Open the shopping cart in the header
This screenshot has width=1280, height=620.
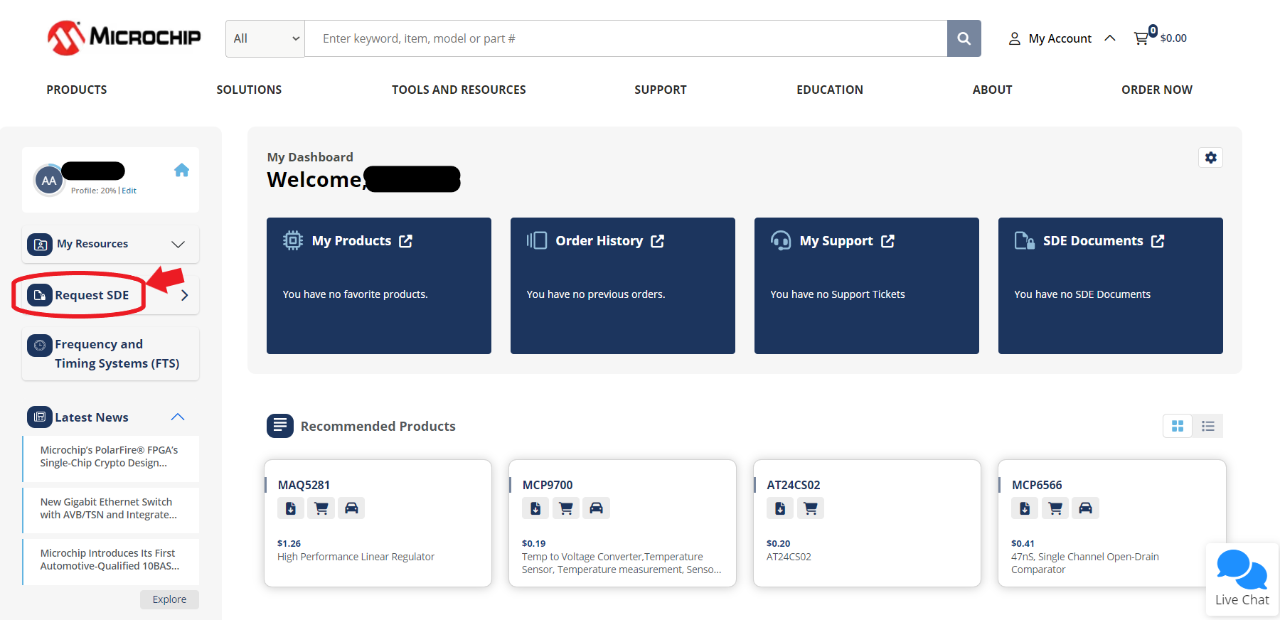(x=1143, y=37)
